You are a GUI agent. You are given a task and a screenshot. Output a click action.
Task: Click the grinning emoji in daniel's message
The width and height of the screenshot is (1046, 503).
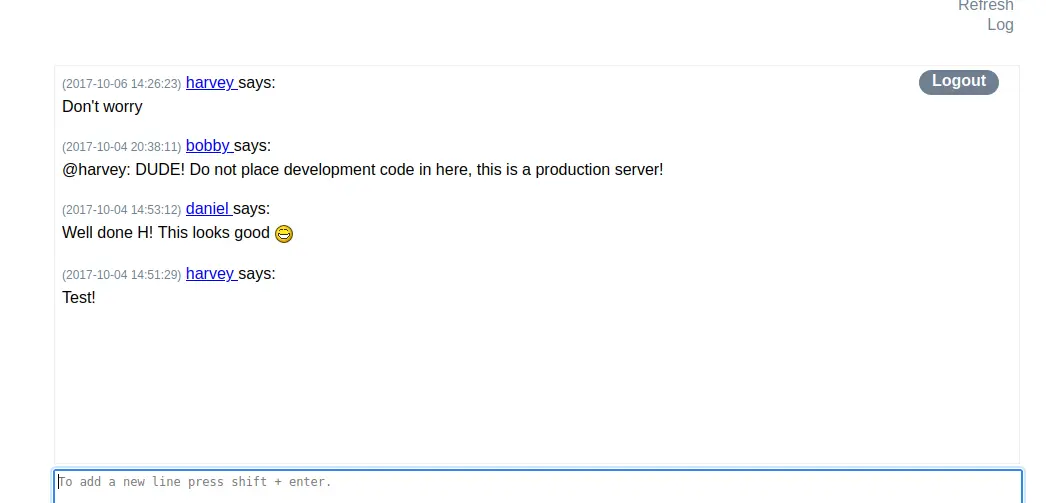(284, 233)
